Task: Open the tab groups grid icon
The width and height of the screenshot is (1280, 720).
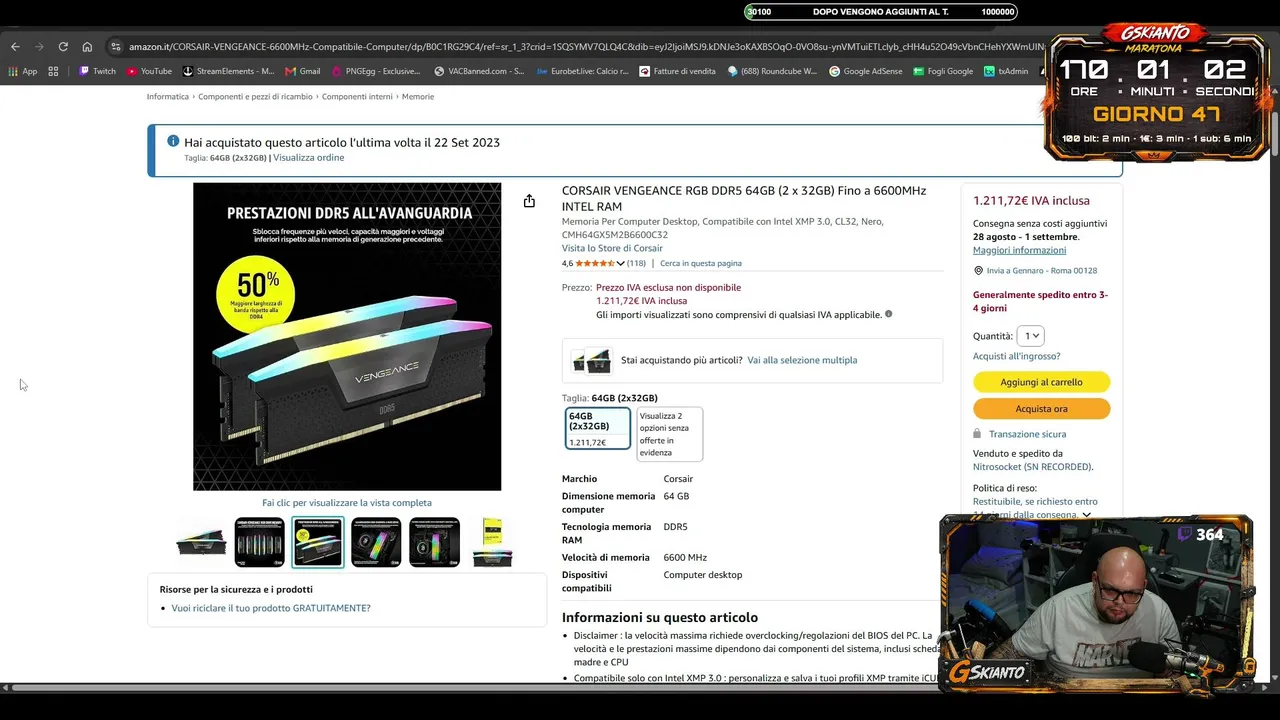Action: (53, 71)
